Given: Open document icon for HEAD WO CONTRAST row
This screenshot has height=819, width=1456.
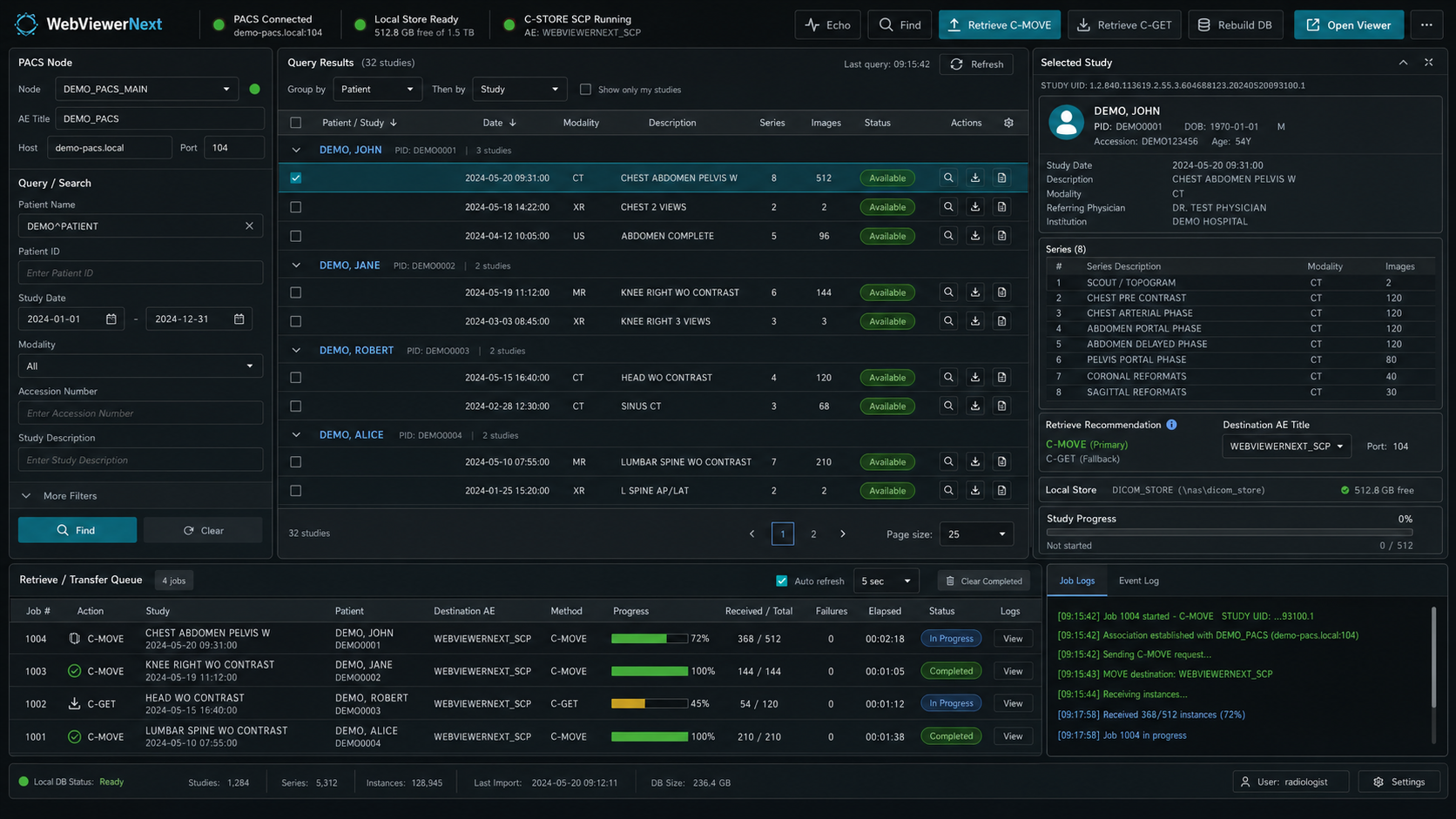Looking at the screenshot, I should tap(1002, 378).
